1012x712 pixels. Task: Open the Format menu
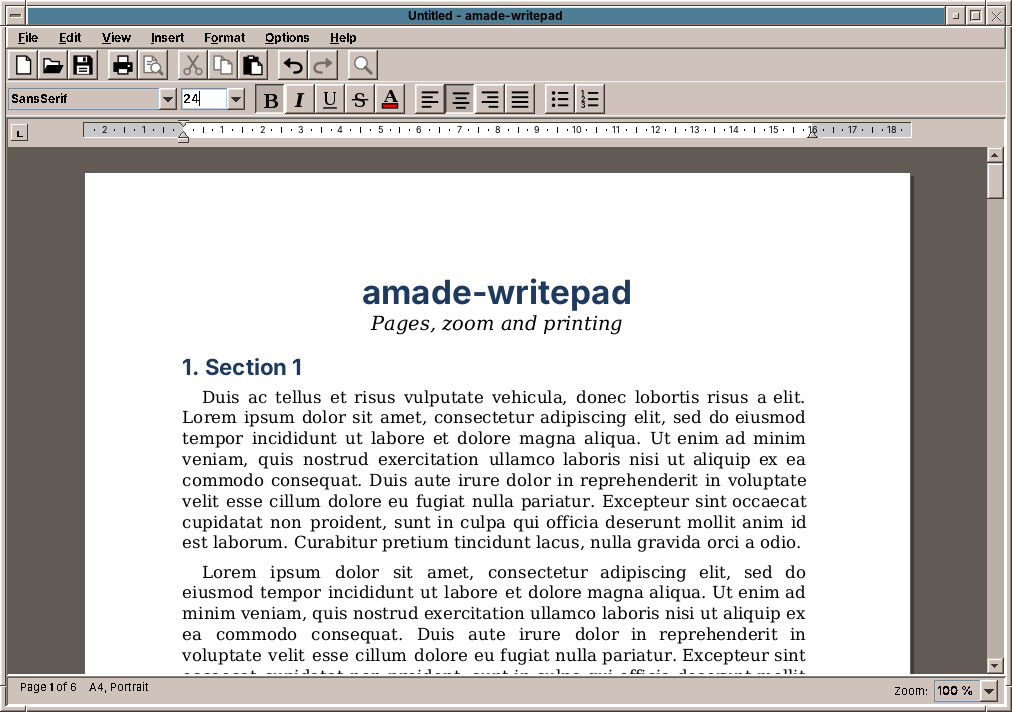224,37
